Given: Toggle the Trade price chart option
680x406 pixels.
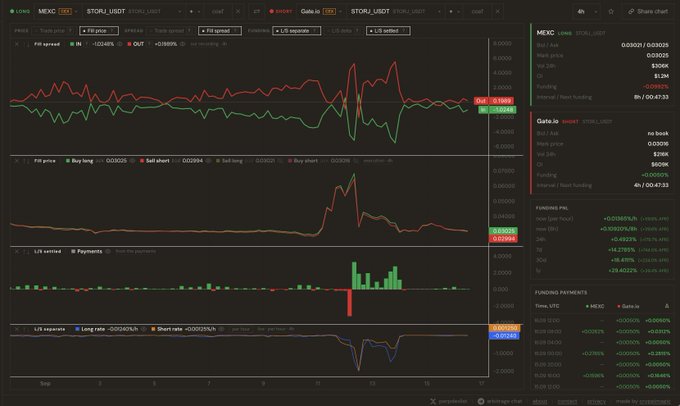Looking at the screenshot, I should [x=55, y=31].
